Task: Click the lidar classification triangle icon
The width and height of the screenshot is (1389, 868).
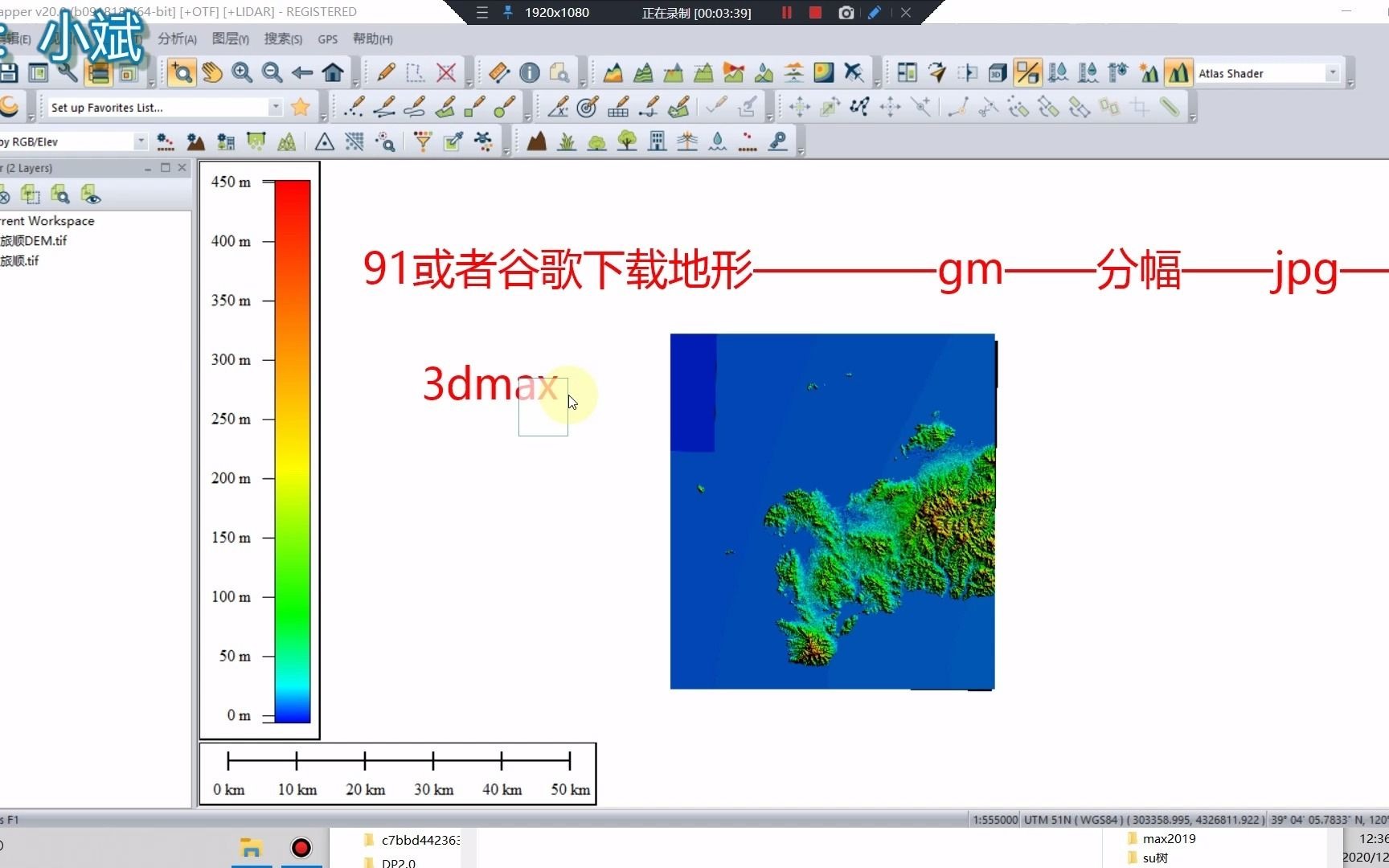Action: (x=325, y=142)
